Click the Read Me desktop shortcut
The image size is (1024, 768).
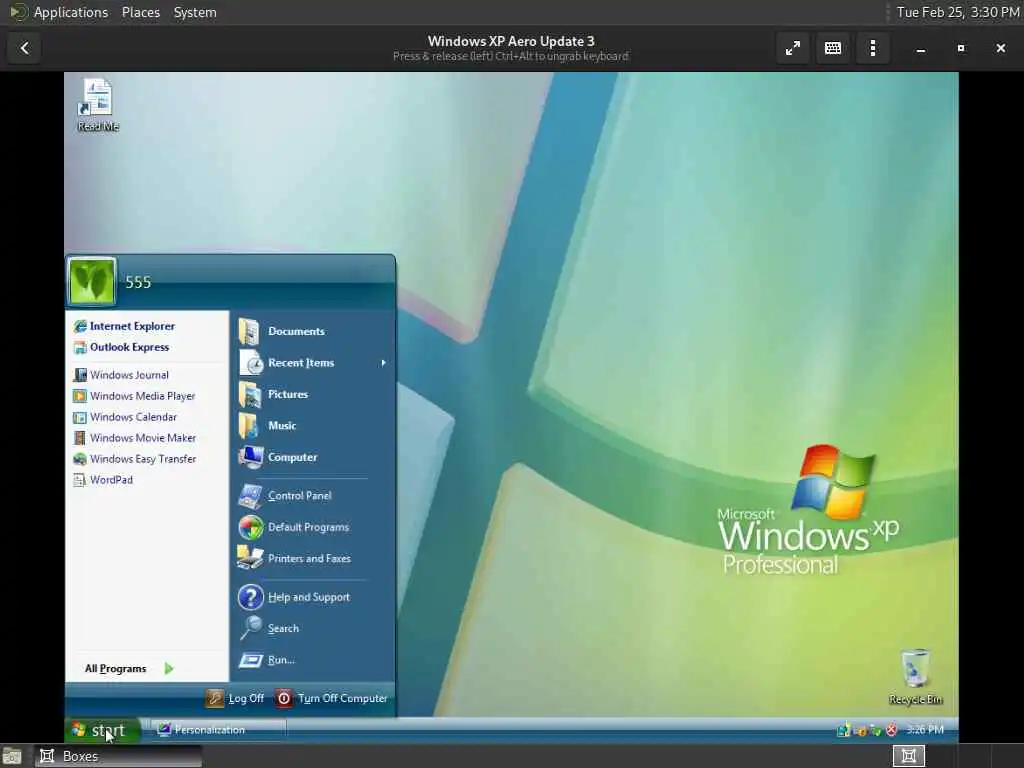click(x=97, y=104)
